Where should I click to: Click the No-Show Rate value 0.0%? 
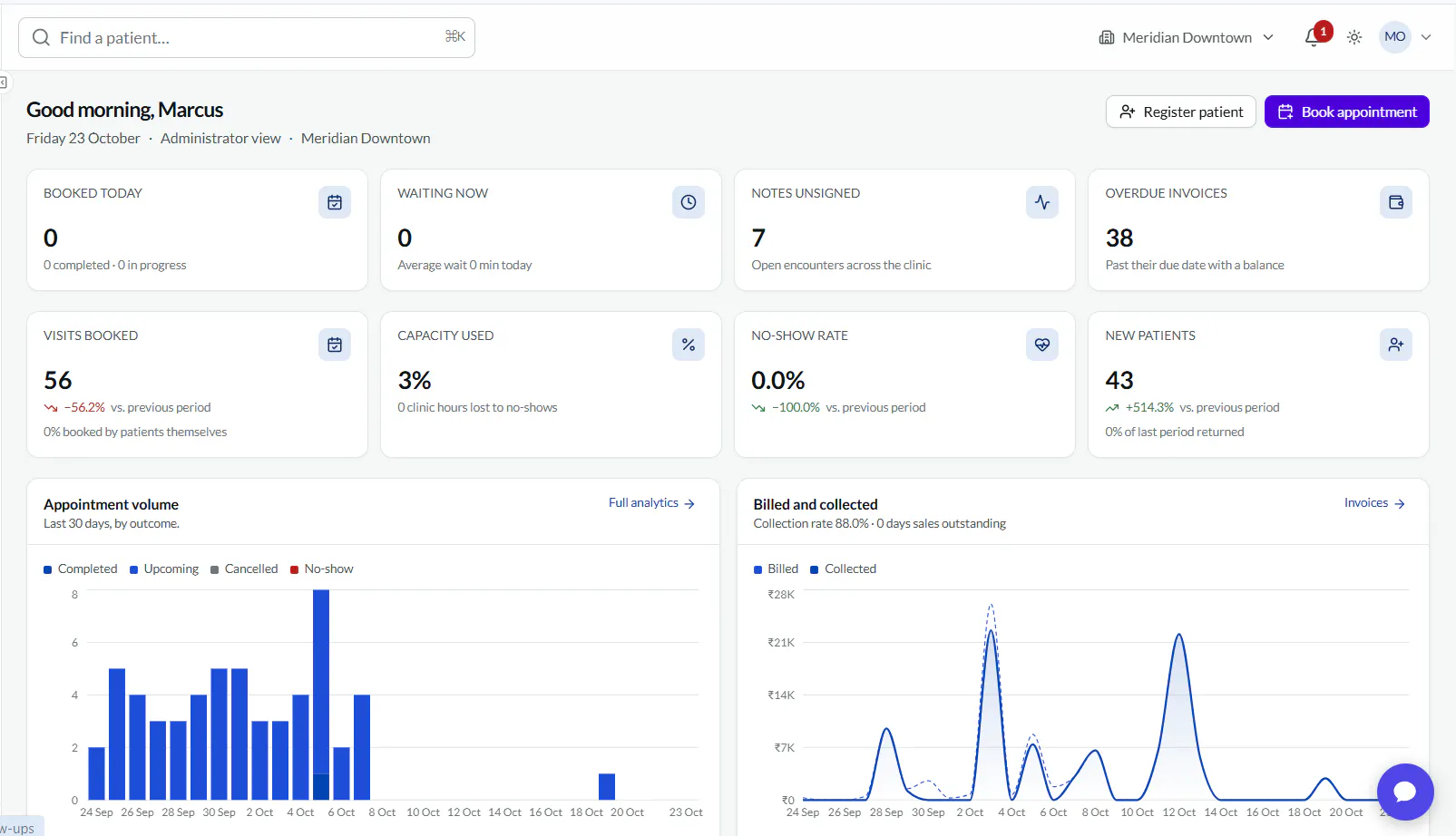[x=778, y=380]
